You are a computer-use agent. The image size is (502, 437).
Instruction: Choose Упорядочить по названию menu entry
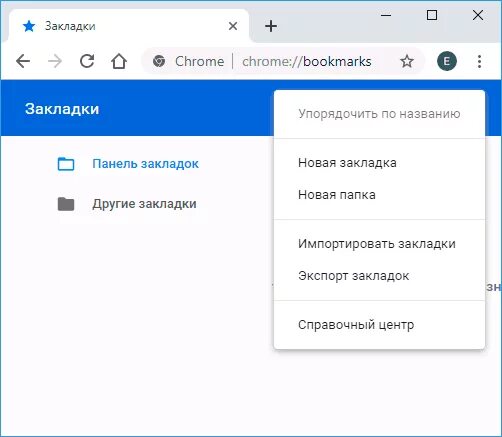coord(379,114)
